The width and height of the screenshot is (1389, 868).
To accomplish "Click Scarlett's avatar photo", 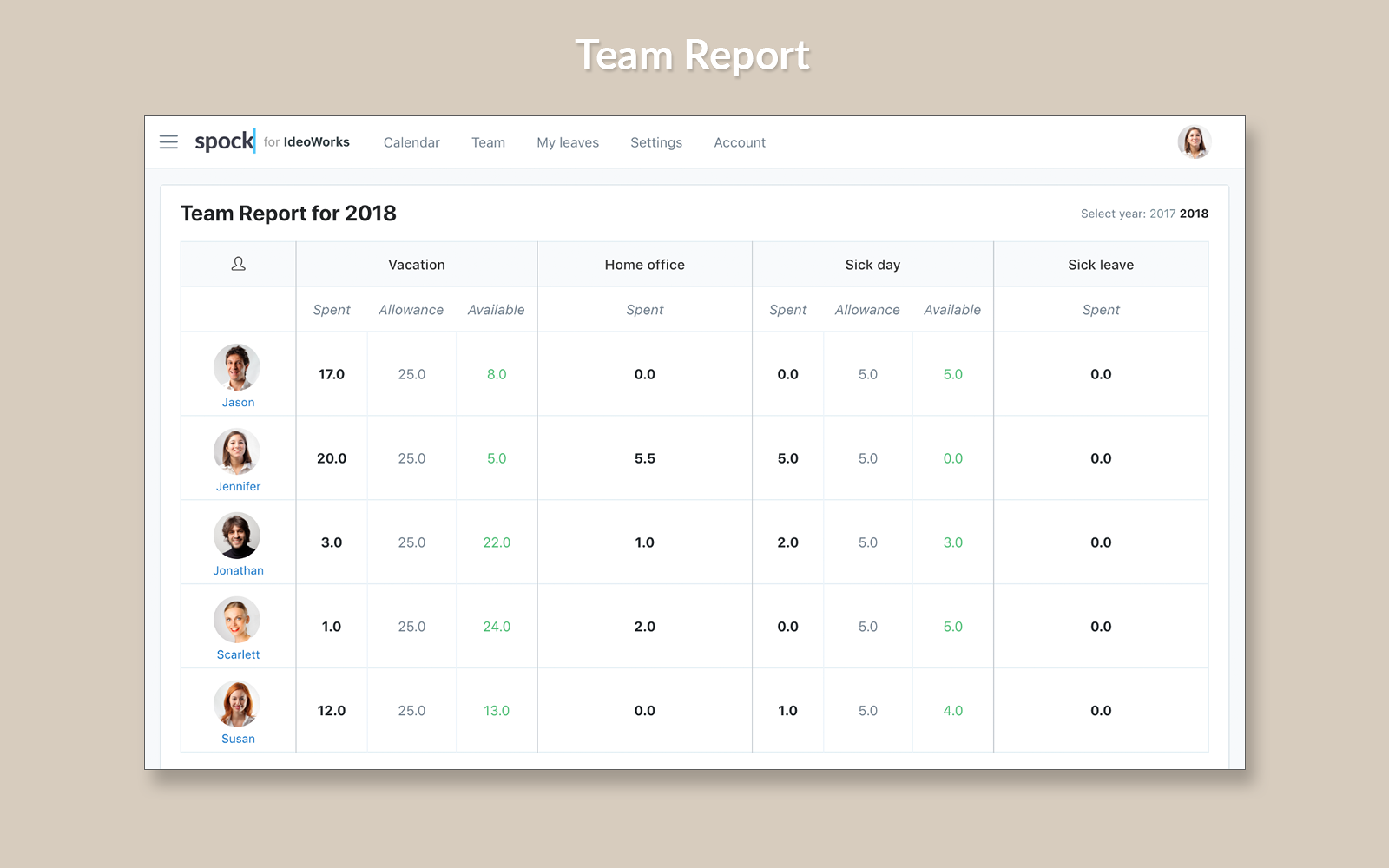I will tap(237, 620).
